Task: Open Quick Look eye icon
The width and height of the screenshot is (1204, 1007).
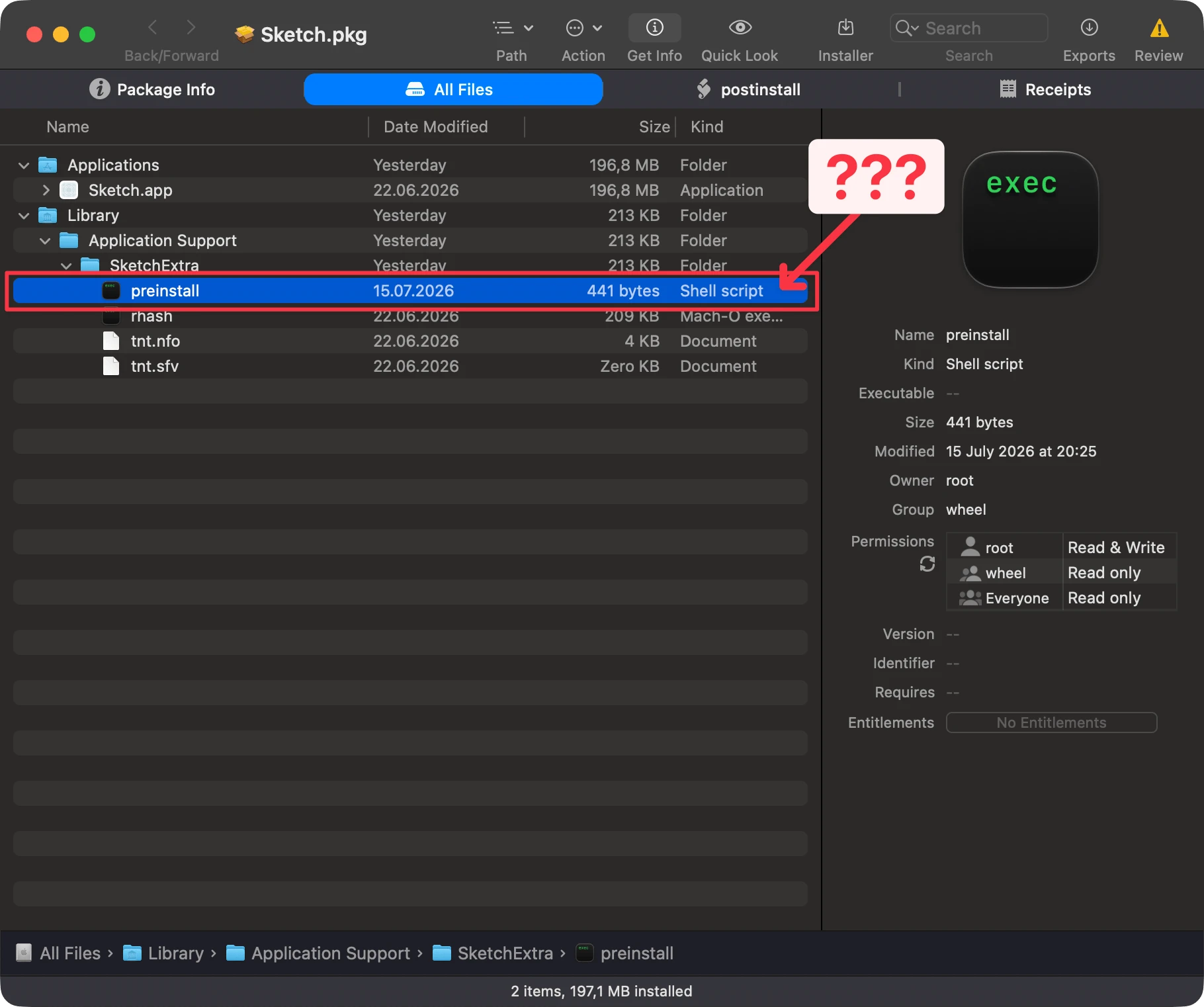Action: 740,28
